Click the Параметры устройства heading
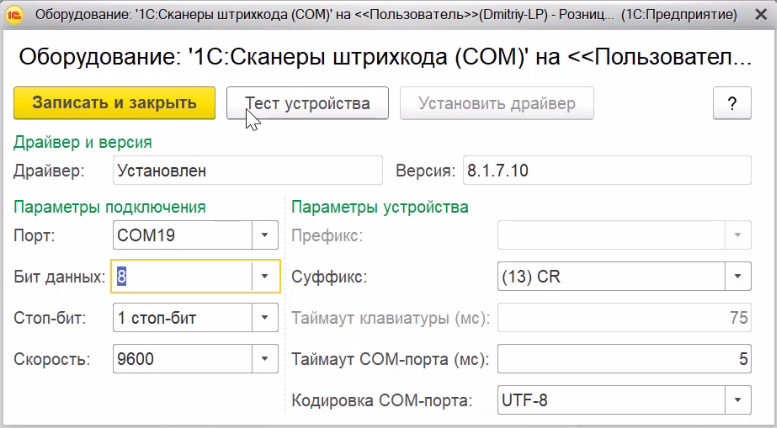Screen dimensions: 777x428 (380, 207)
